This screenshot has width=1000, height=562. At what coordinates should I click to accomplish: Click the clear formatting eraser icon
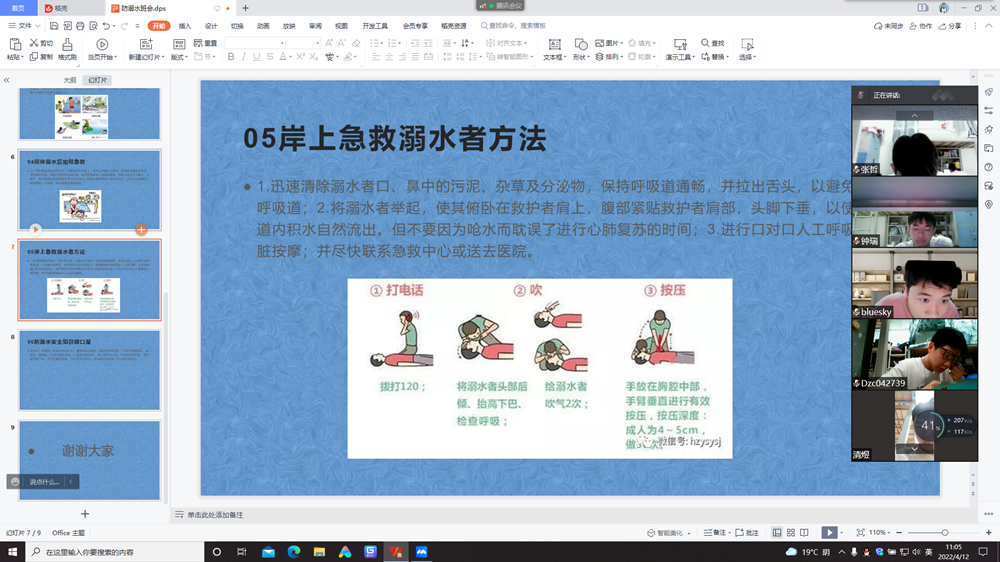[x=356, y=43]
